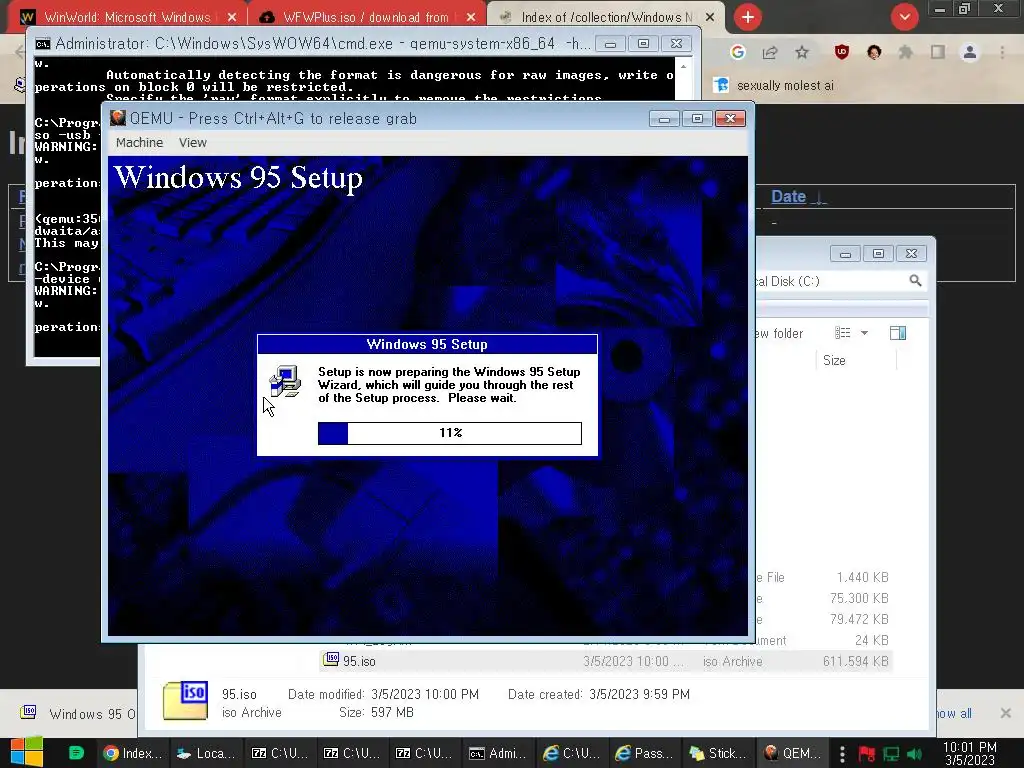Open the uBlock Origin extension
1024x768 pixels.
pyautogui.click(x=842, y=52)
